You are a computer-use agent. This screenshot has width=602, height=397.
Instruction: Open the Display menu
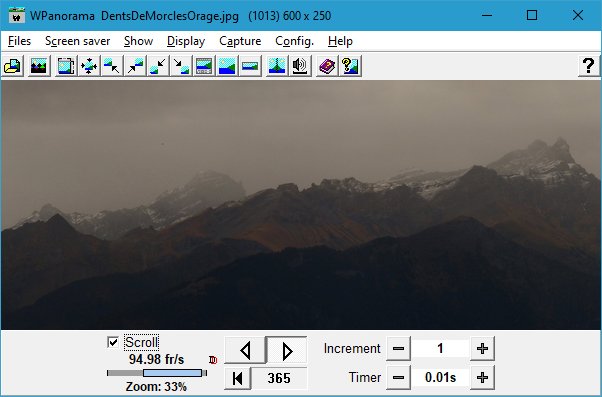(x=186, y=41)
